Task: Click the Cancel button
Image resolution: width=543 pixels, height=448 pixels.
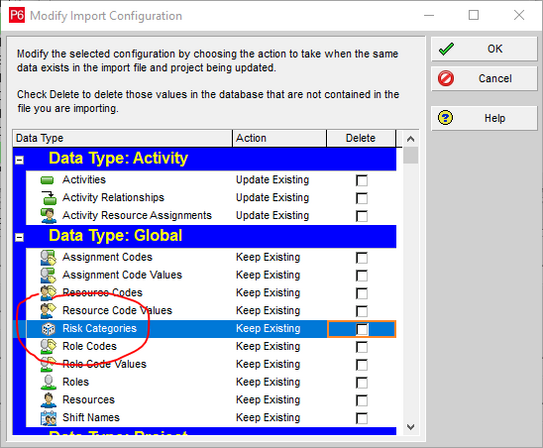Action: coord(484,79)
